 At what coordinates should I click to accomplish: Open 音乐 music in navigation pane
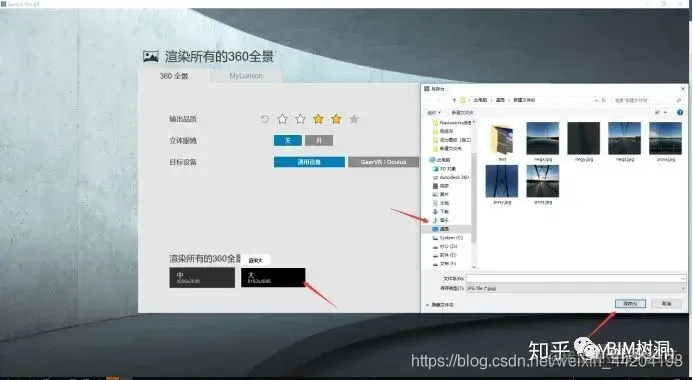[x=441, y=220]
